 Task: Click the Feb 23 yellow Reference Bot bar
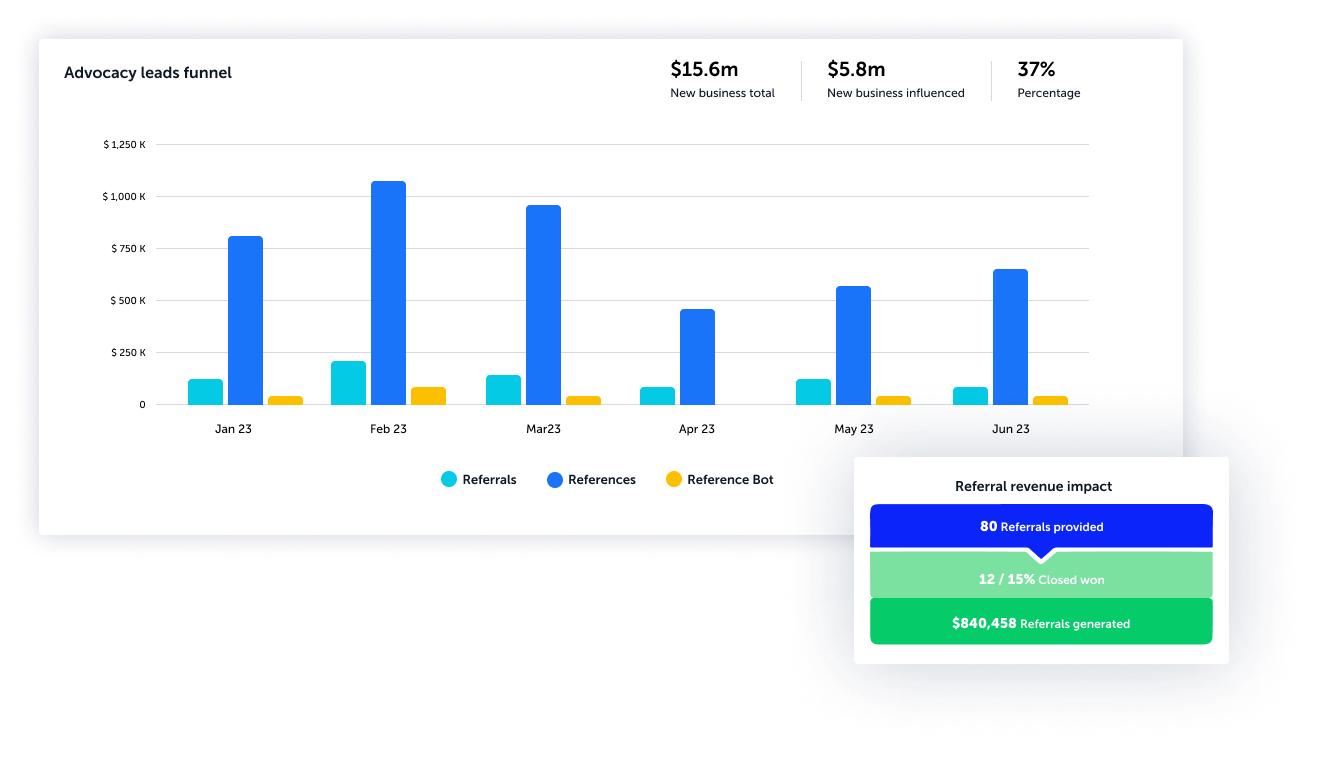[x=428, y=396]
